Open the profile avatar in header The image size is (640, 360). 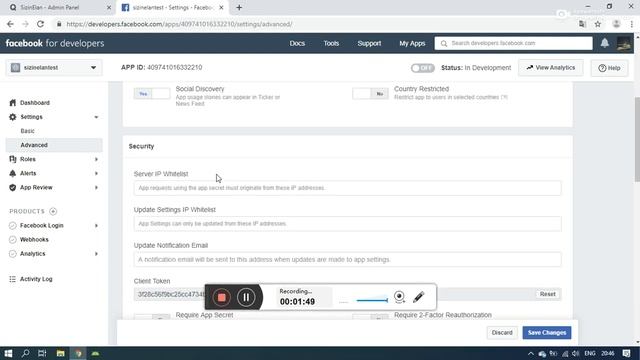tap(624, 43)
